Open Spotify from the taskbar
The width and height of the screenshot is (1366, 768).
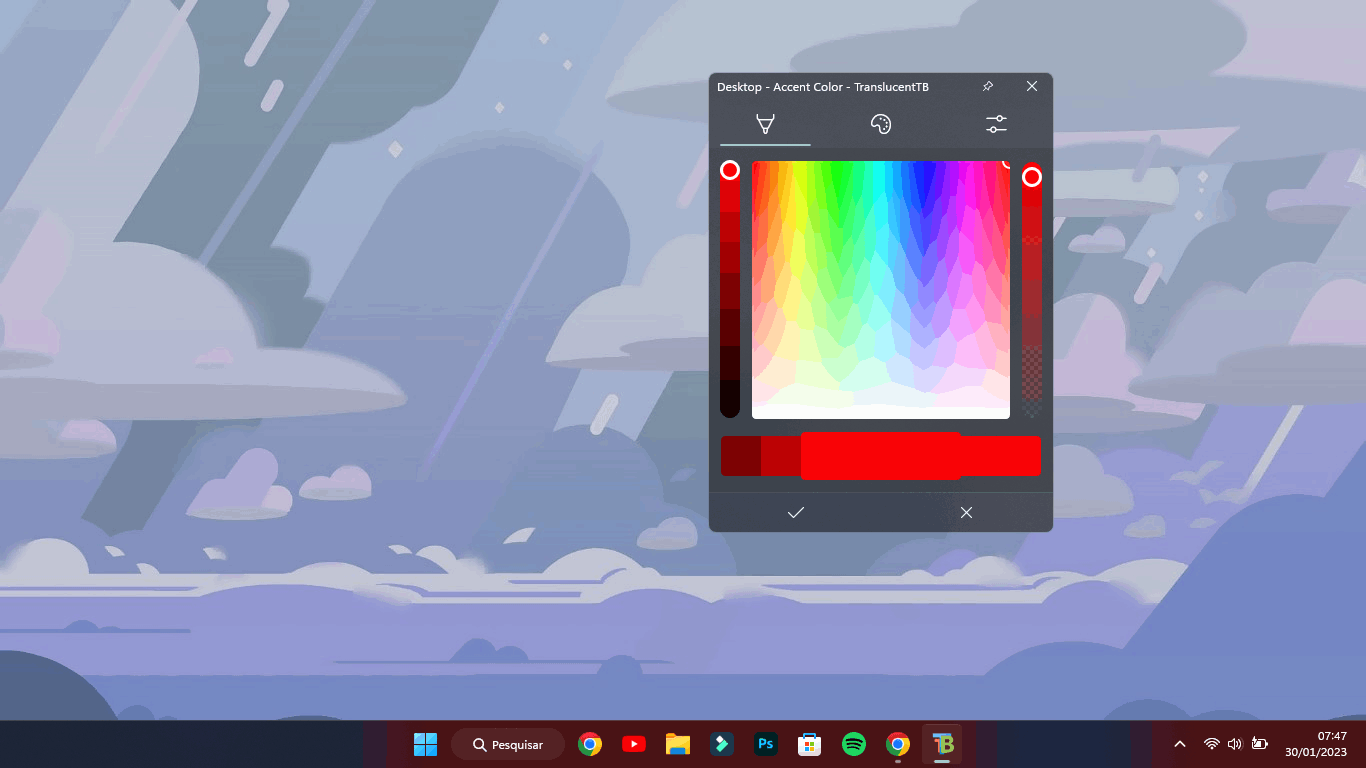854,744
